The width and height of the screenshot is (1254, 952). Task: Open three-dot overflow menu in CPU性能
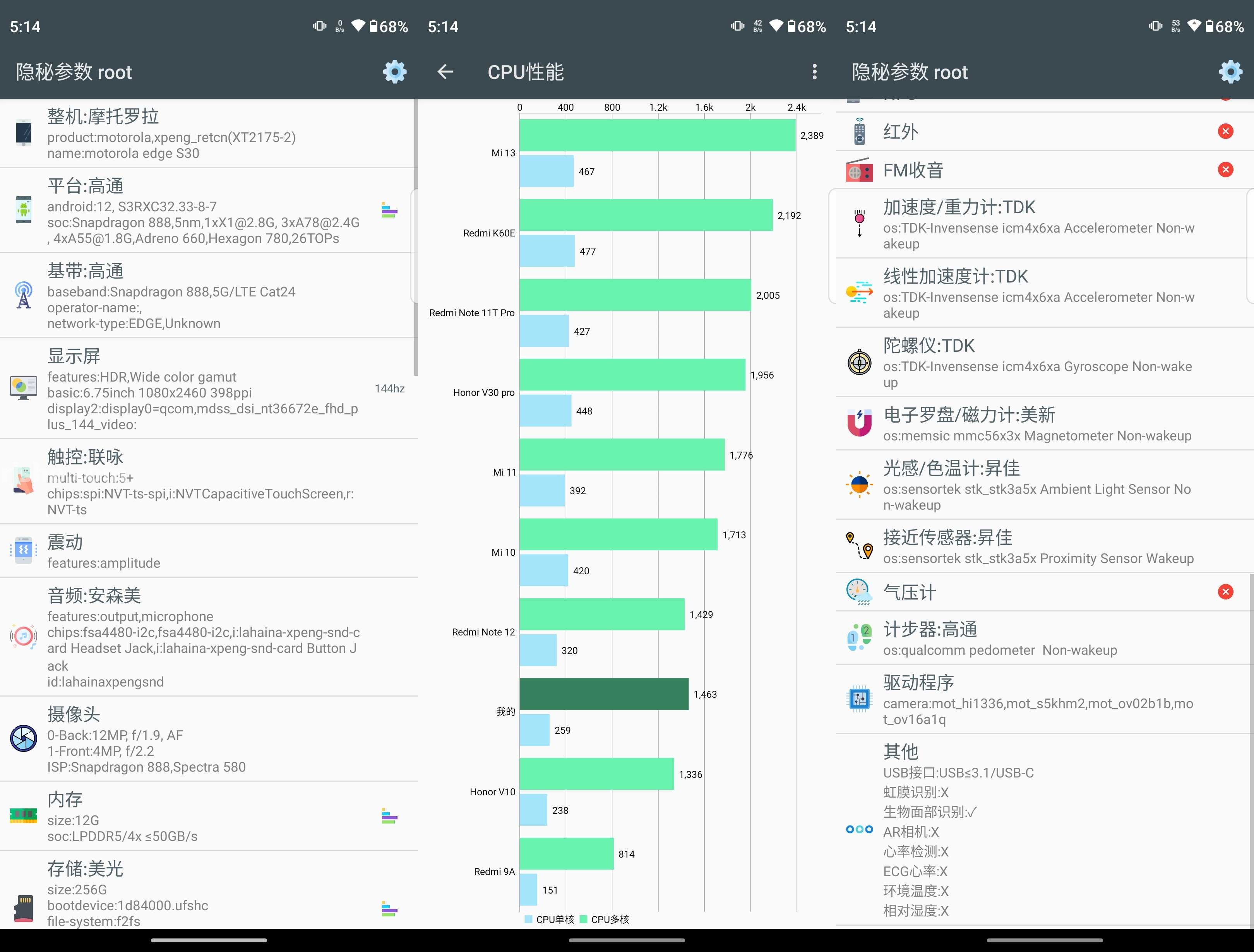[x=814, y=72]
